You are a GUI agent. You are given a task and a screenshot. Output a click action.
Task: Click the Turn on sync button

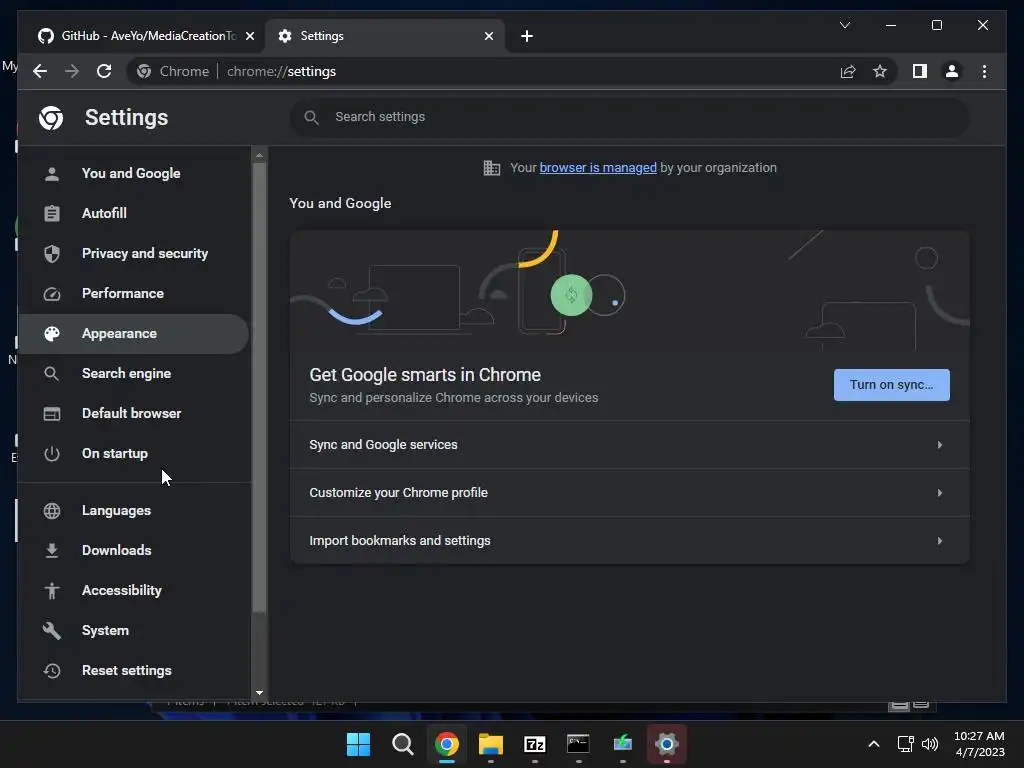[x=891, y=385]
